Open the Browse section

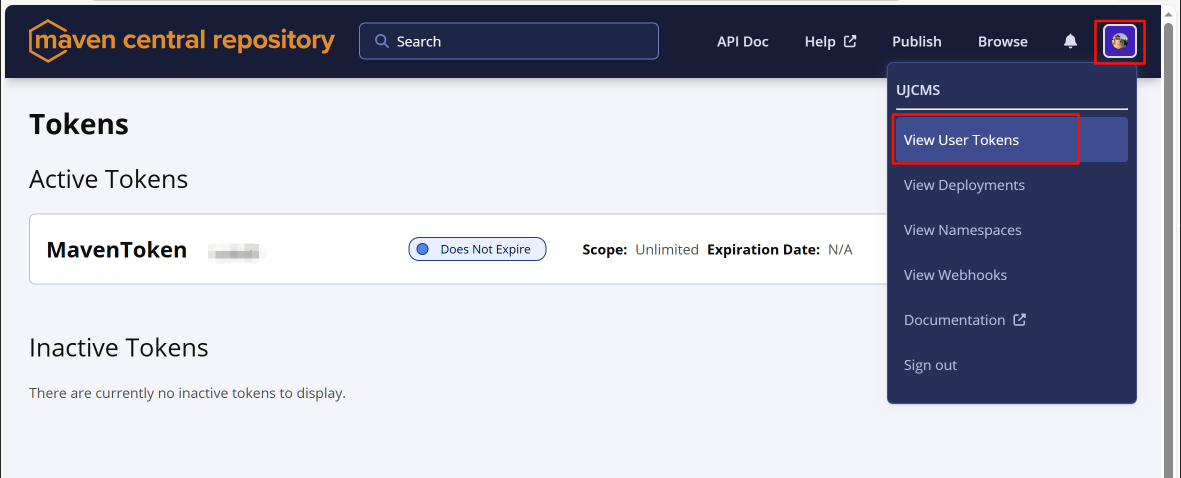pyautogui.click(x=1002, y=41)
